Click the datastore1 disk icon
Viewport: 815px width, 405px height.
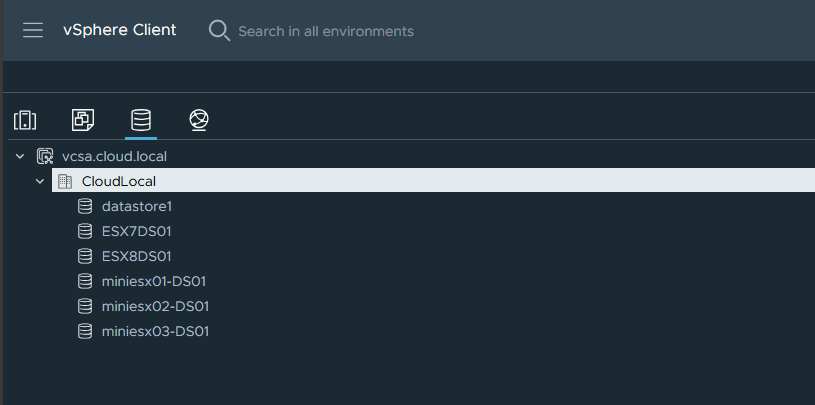85,206
